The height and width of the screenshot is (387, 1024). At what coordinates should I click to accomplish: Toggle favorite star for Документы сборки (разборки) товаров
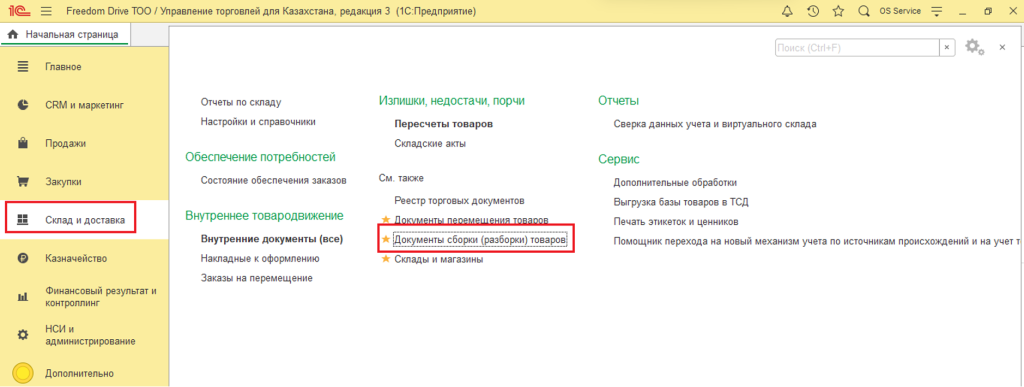tap(386, 239)
